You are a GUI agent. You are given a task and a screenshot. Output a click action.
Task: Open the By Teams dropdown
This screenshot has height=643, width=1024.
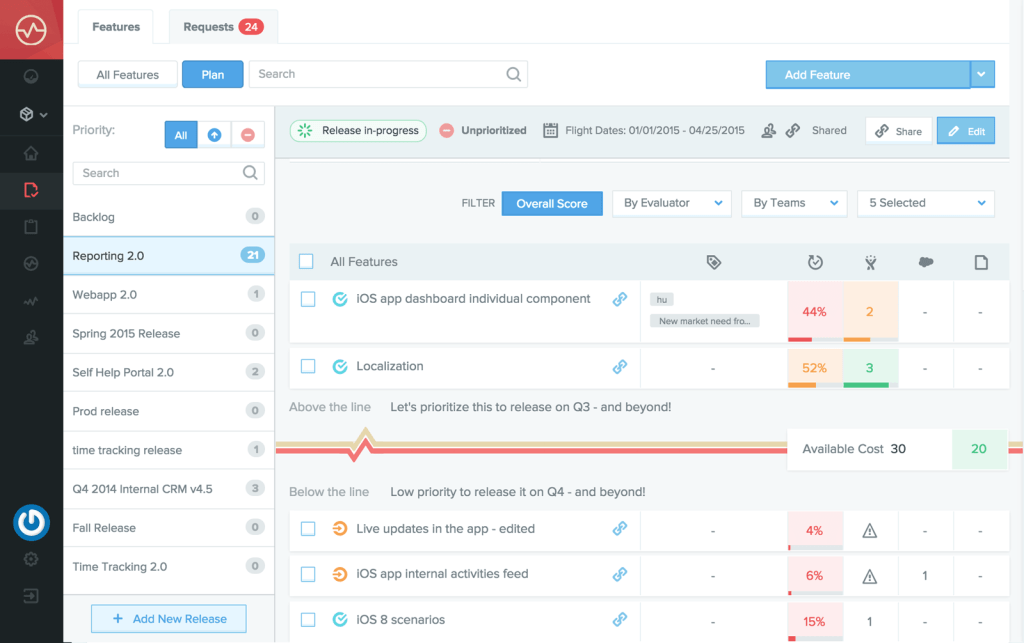[x=794, y=203]
